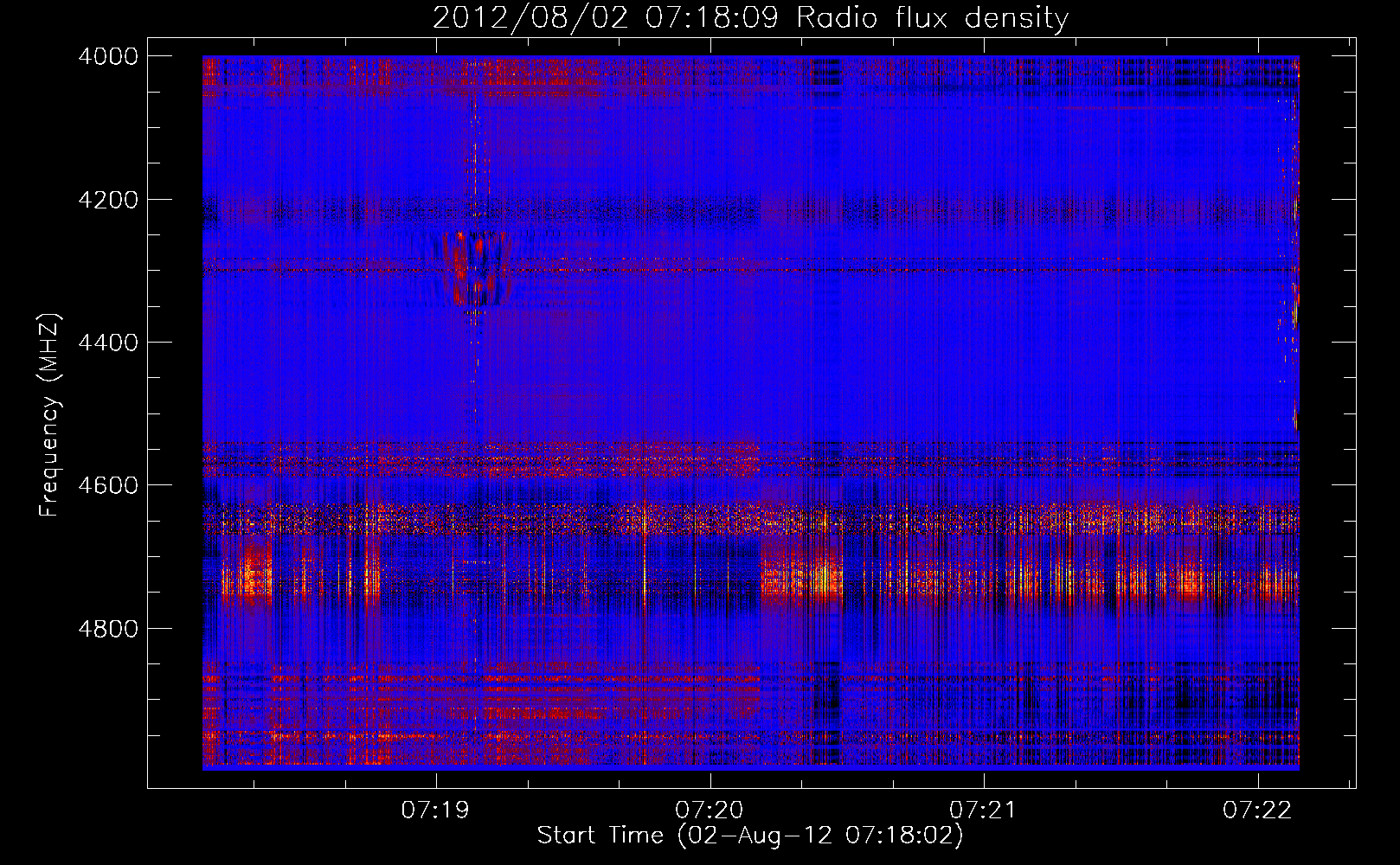Click the 4800 frequency tick label
The width and height of the screenshot is (1400, 865).
click(x=108, y=629)
